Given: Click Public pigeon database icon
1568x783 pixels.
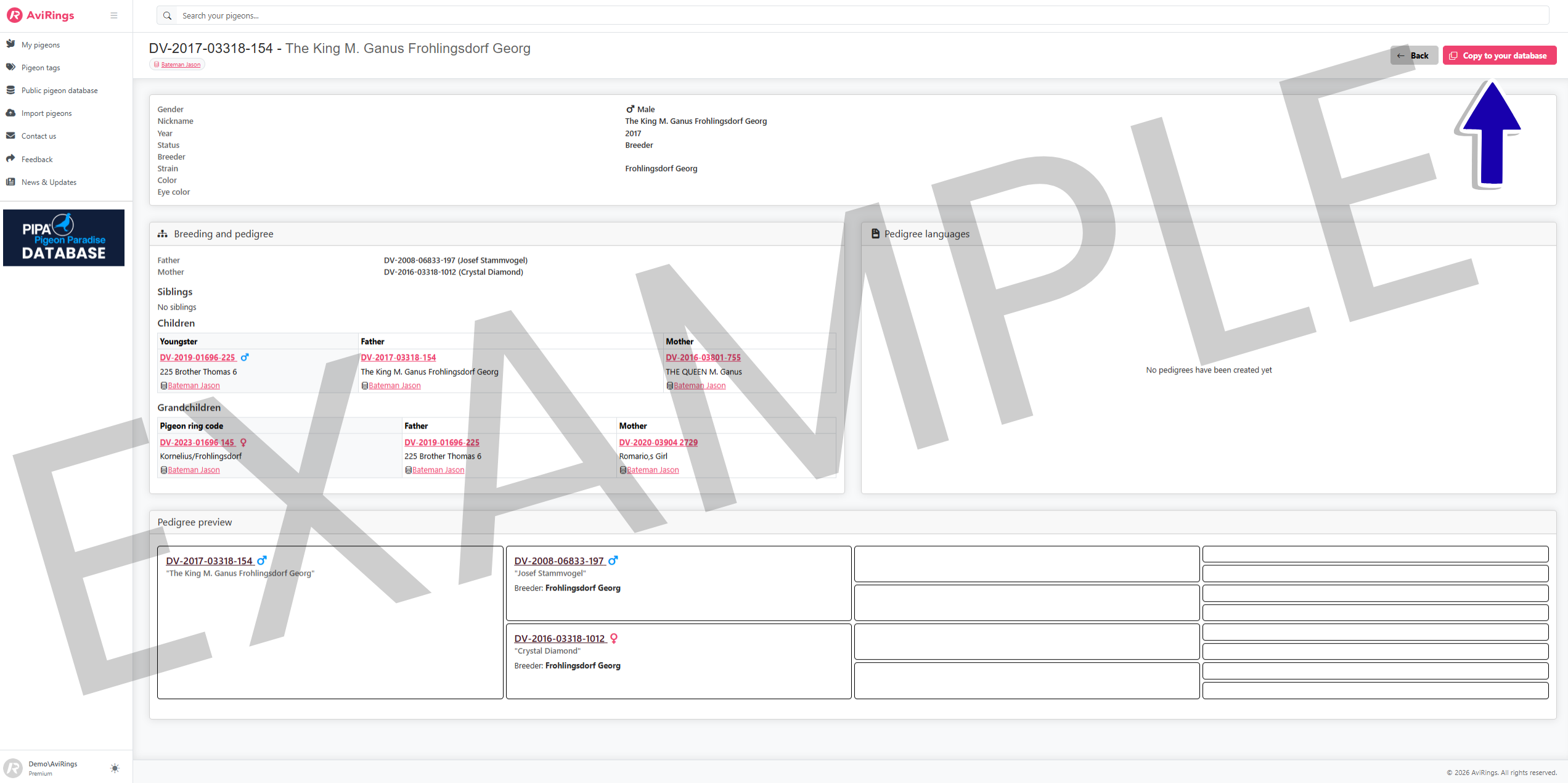Looking at the screenshot, I should pos(10,90).
